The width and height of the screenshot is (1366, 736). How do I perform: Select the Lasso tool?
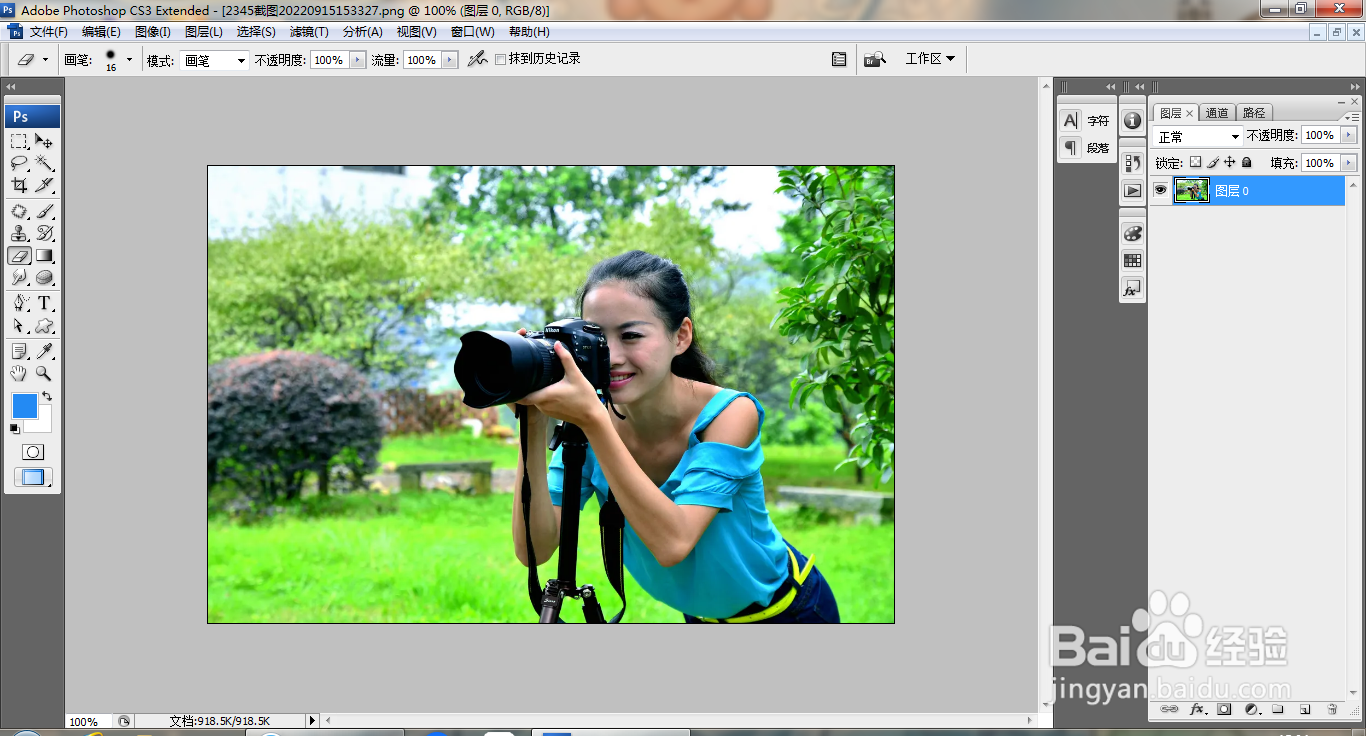[20, 163]
